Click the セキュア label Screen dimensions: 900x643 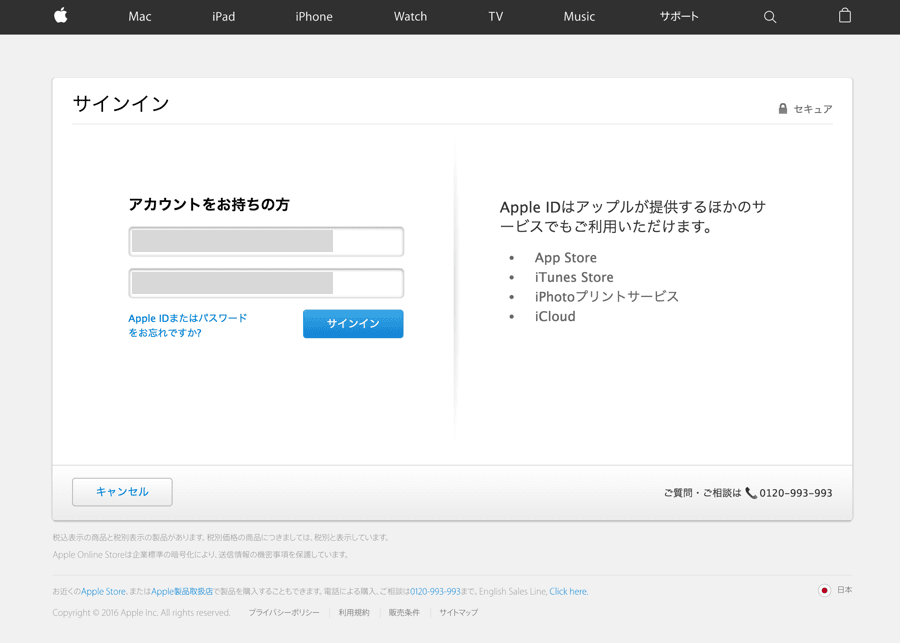pos(813,109)
